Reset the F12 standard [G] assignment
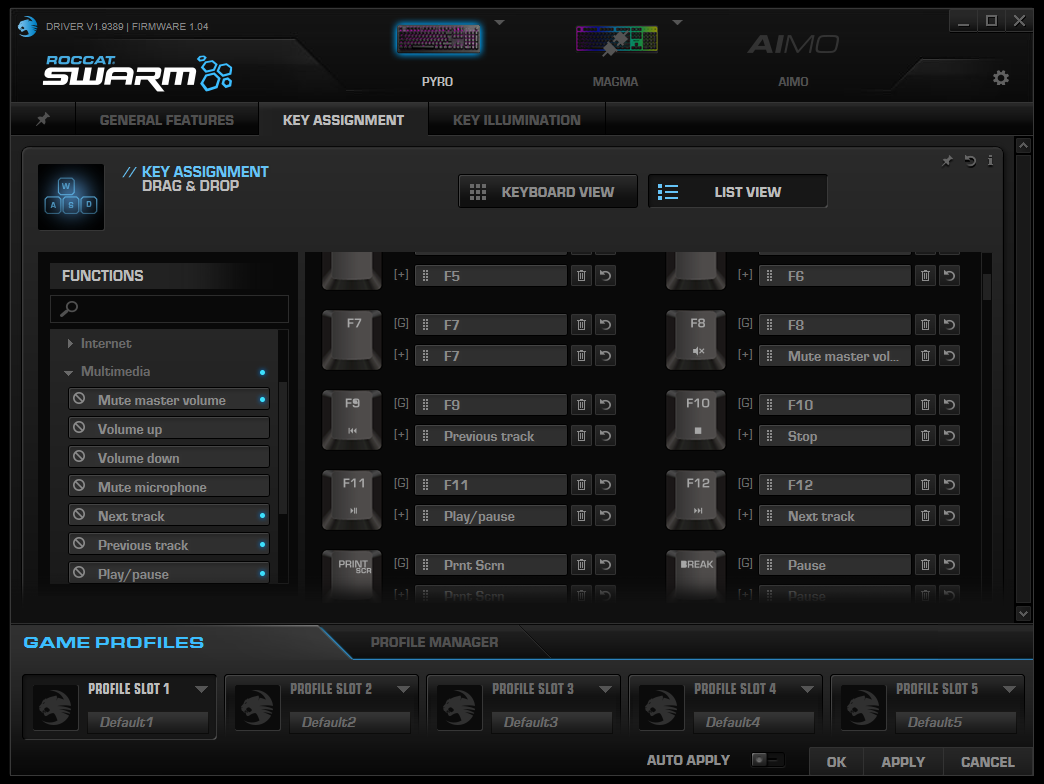 pos(949,485)
